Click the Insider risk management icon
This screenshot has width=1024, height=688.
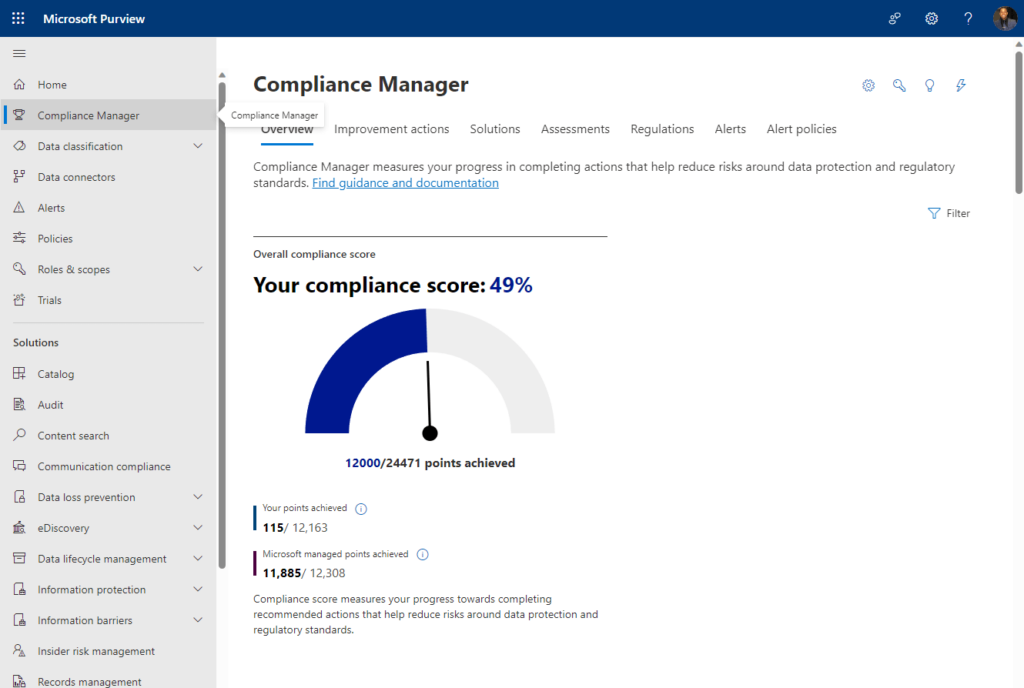pos(20,651)
